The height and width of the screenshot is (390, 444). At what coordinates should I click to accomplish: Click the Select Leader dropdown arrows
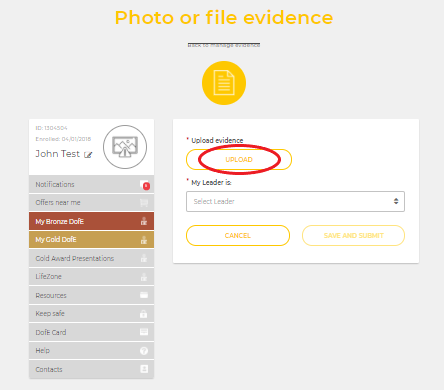pos(396,201)
